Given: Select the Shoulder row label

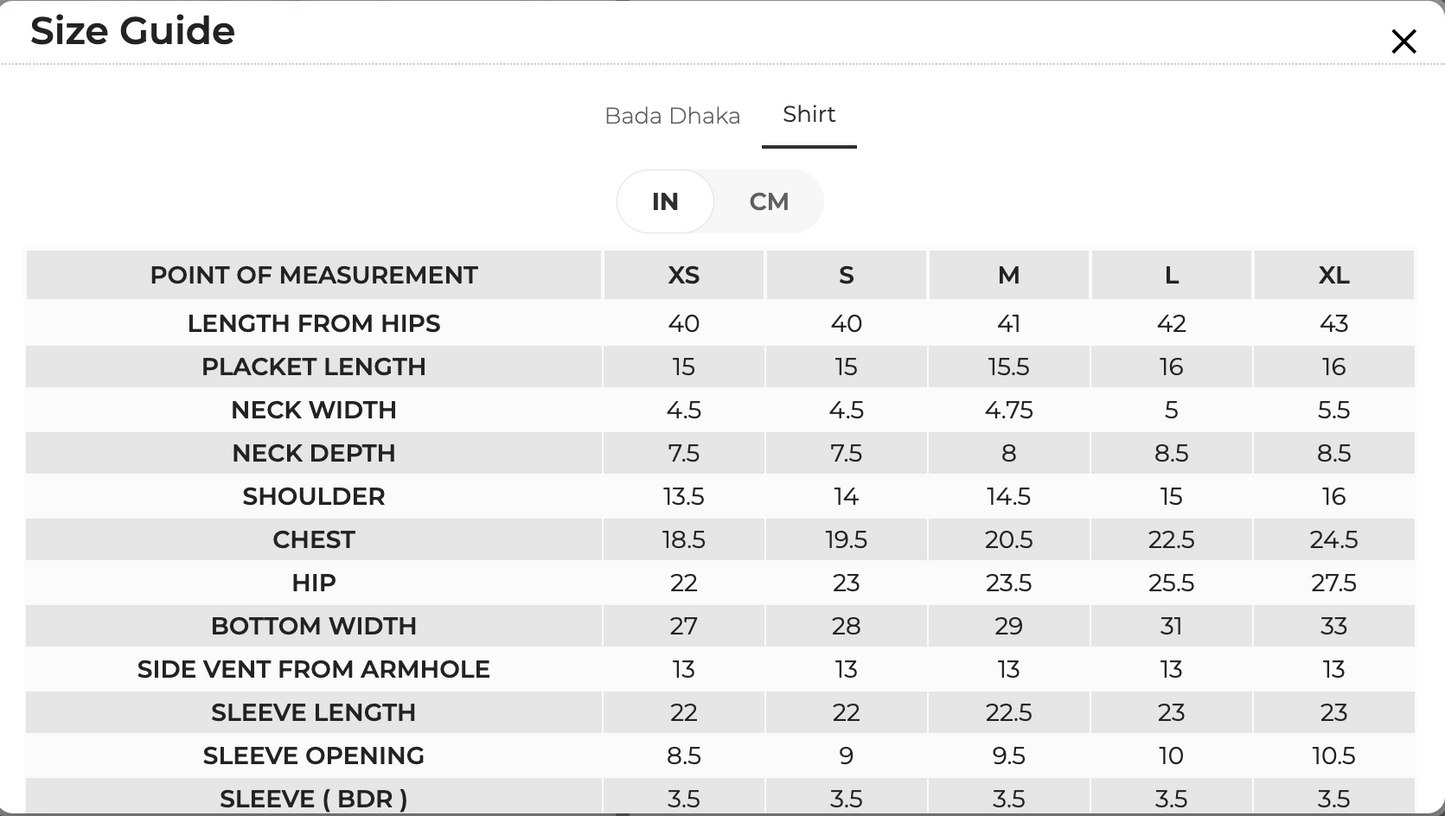Looking at the screenshot, I should [314, 496].
